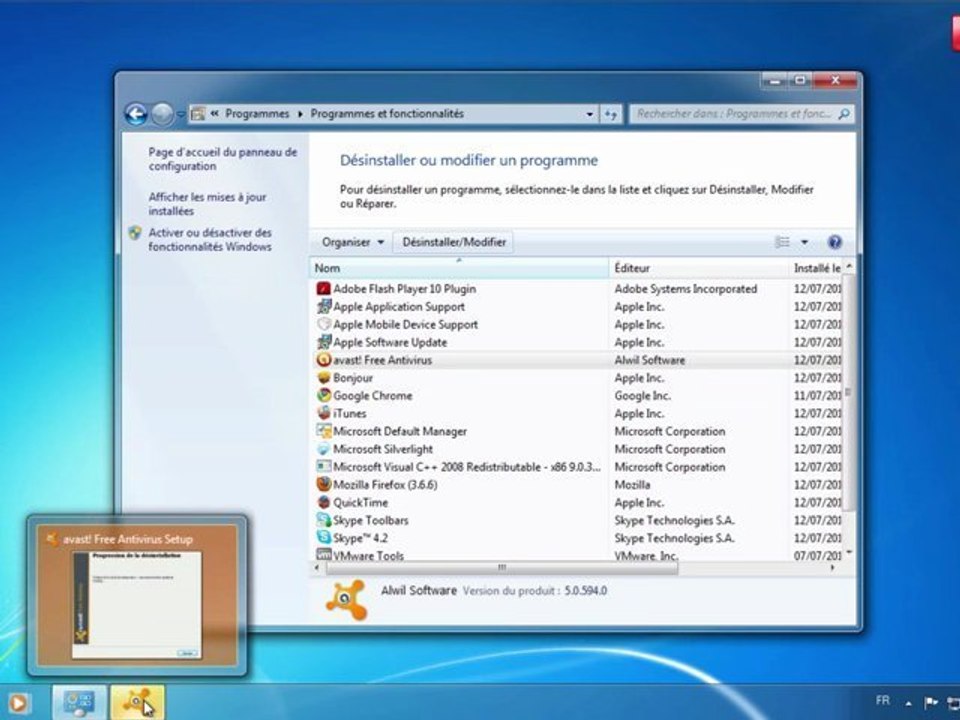Viewport: 960px width, 720px height.
Task: Click Google Inc. publisher cell
Action: (642, 396)
